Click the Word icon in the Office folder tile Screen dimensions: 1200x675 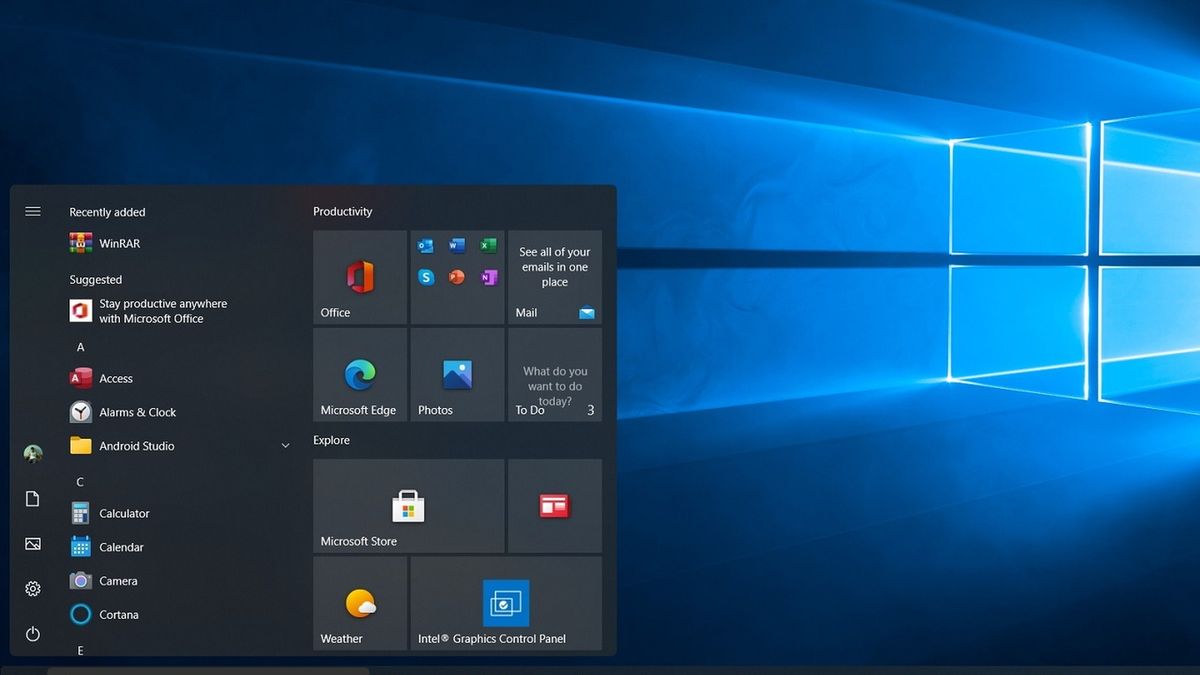coord(457,246)
